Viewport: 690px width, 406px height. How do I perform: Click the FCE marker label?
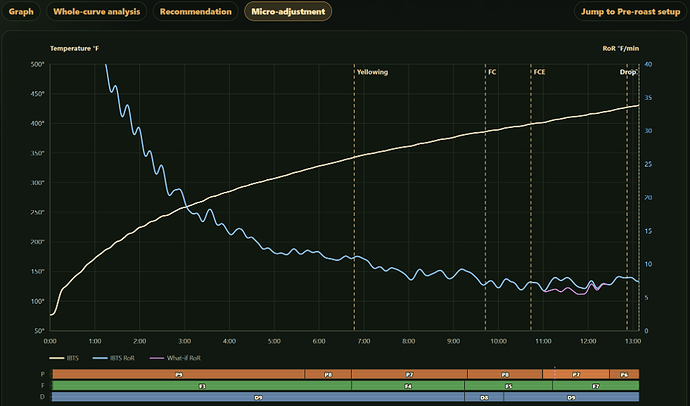click(x=539, y=72)
